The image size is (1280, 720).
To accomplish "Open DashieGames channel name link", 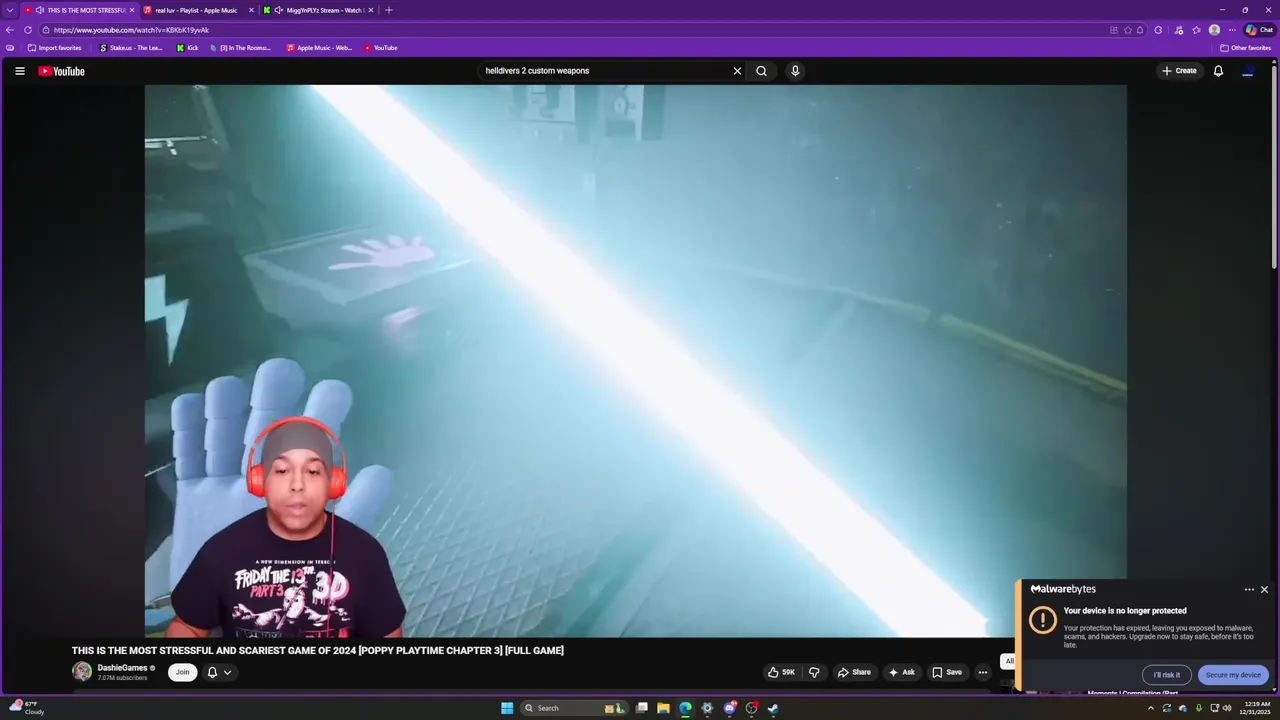I will 122,668.
